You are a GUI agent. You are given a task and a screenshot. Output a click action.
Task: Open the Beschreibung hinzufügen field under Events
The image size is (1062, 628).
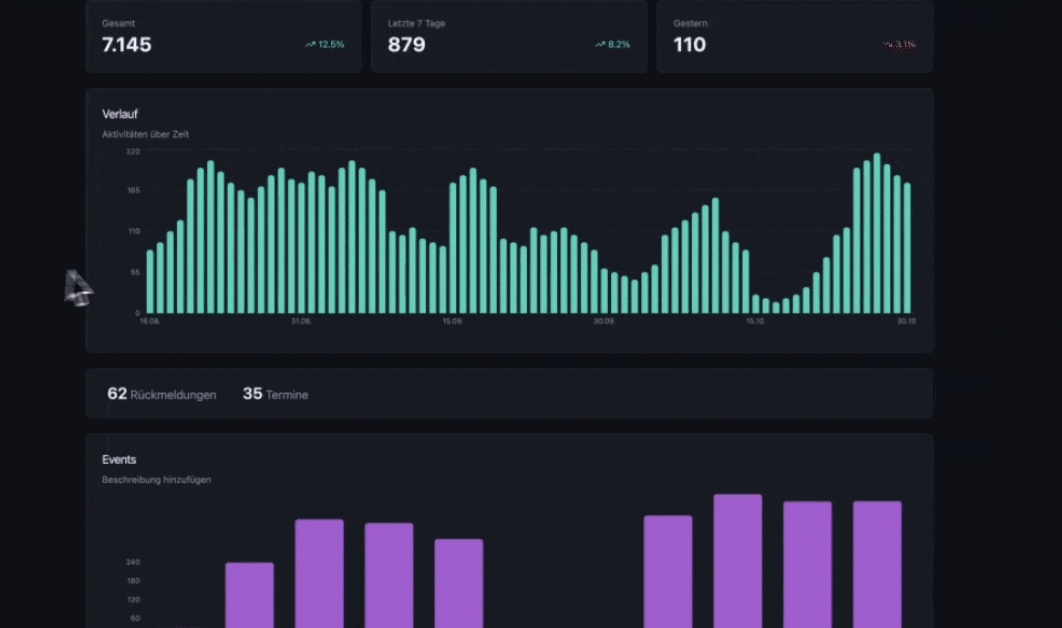click(156, 480)
